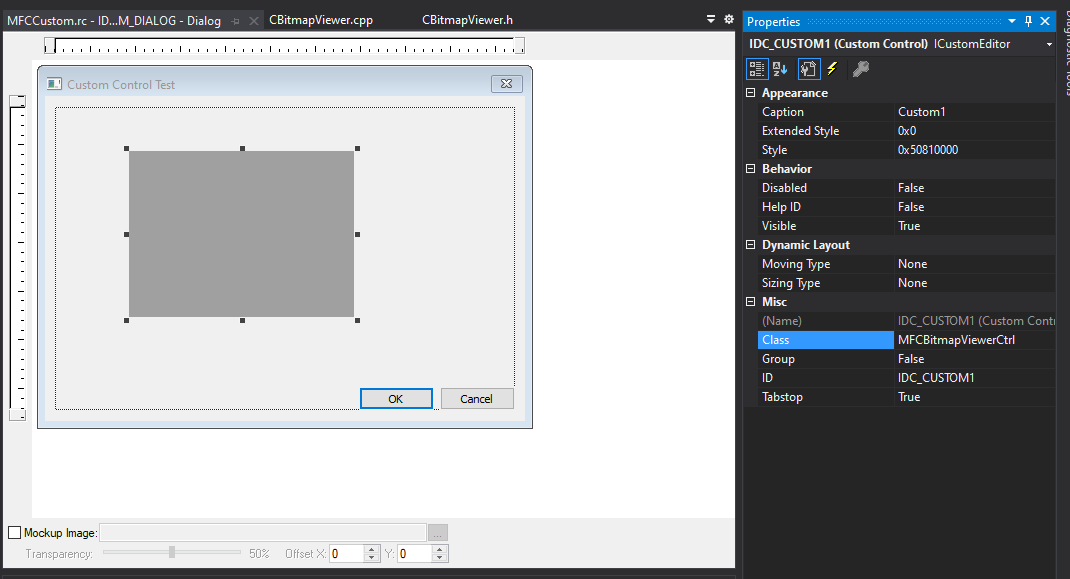Show Control Events lightning icon
Image resolution: width=1070 pixels, height=579 pixels.
point(832,69)
